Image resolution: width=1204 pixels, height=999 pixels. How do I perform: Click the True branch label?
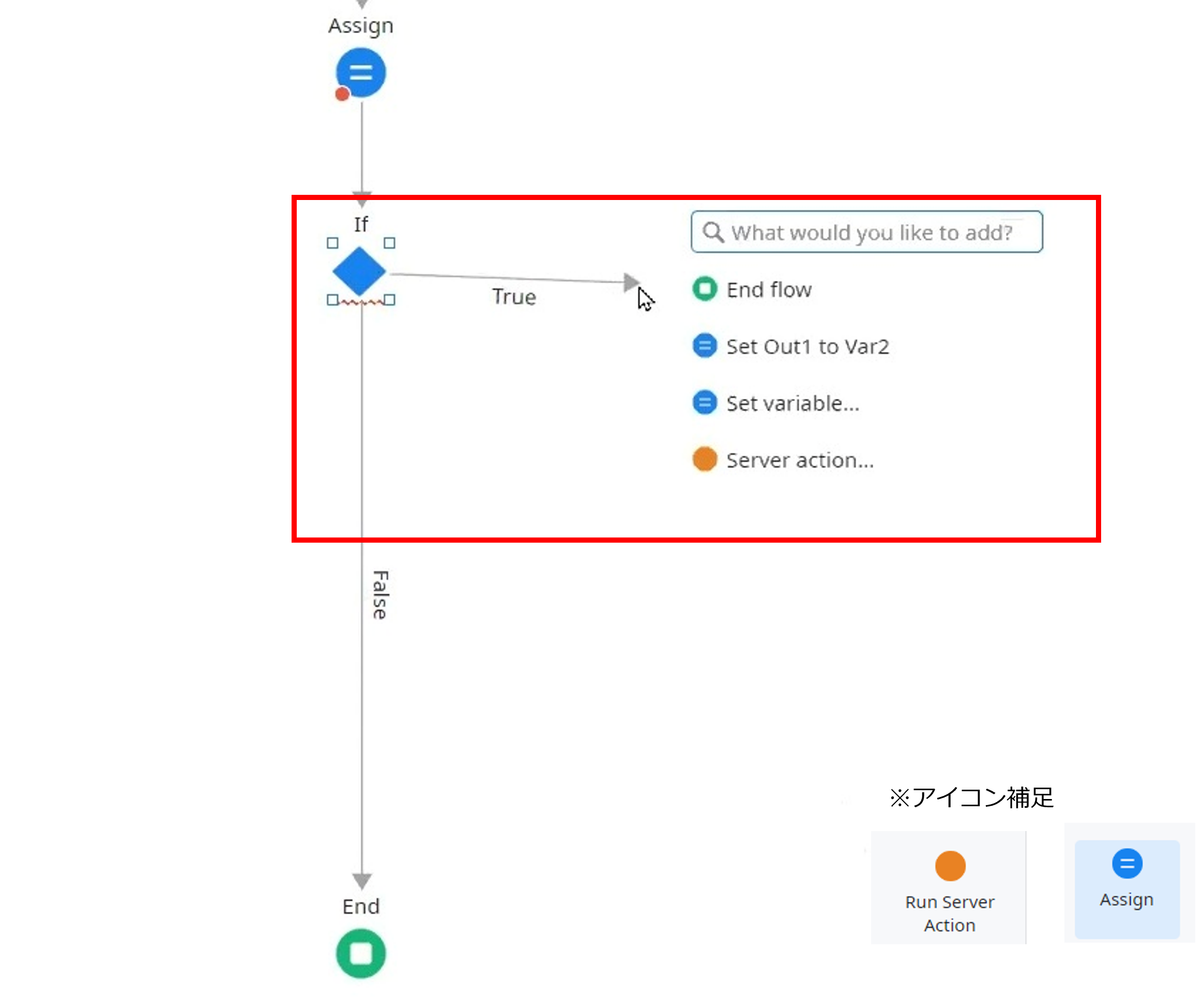coord(514,297)
